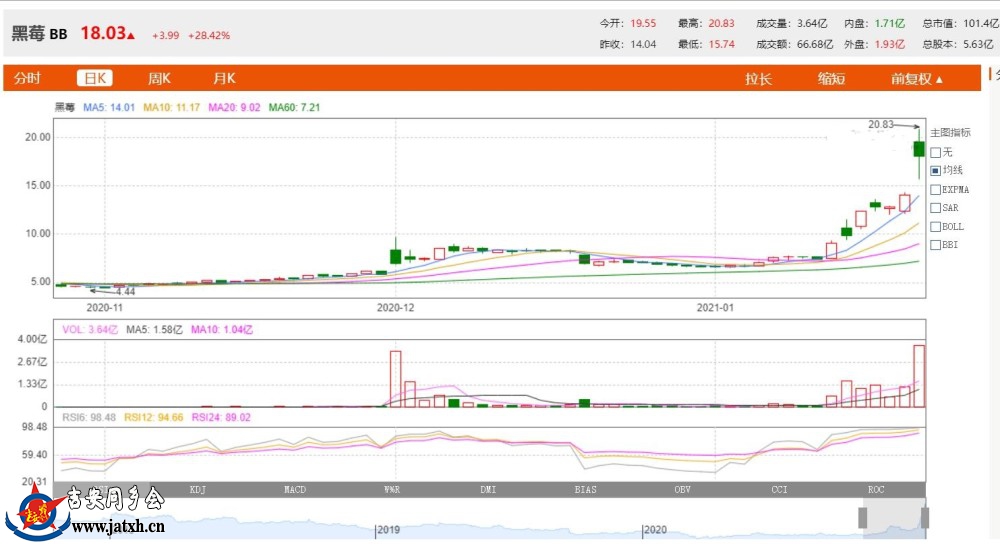Enable the BOLL indicator checkbox

[x=936, y=226]
